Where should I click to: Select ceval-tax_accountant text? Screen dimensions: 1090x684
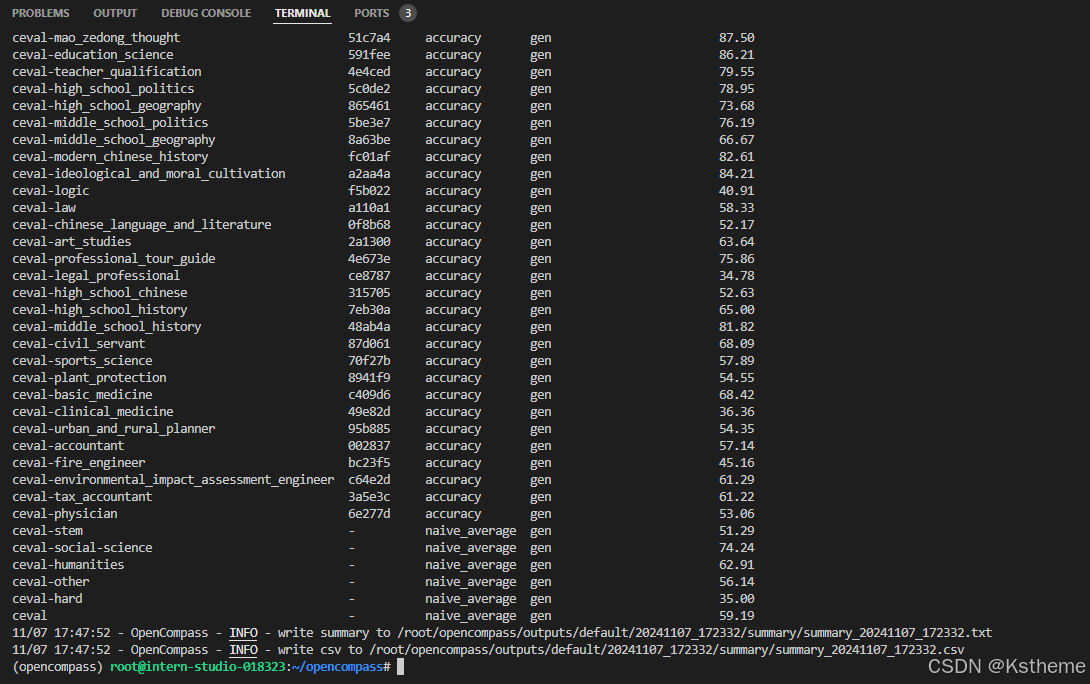pos(82,496)
